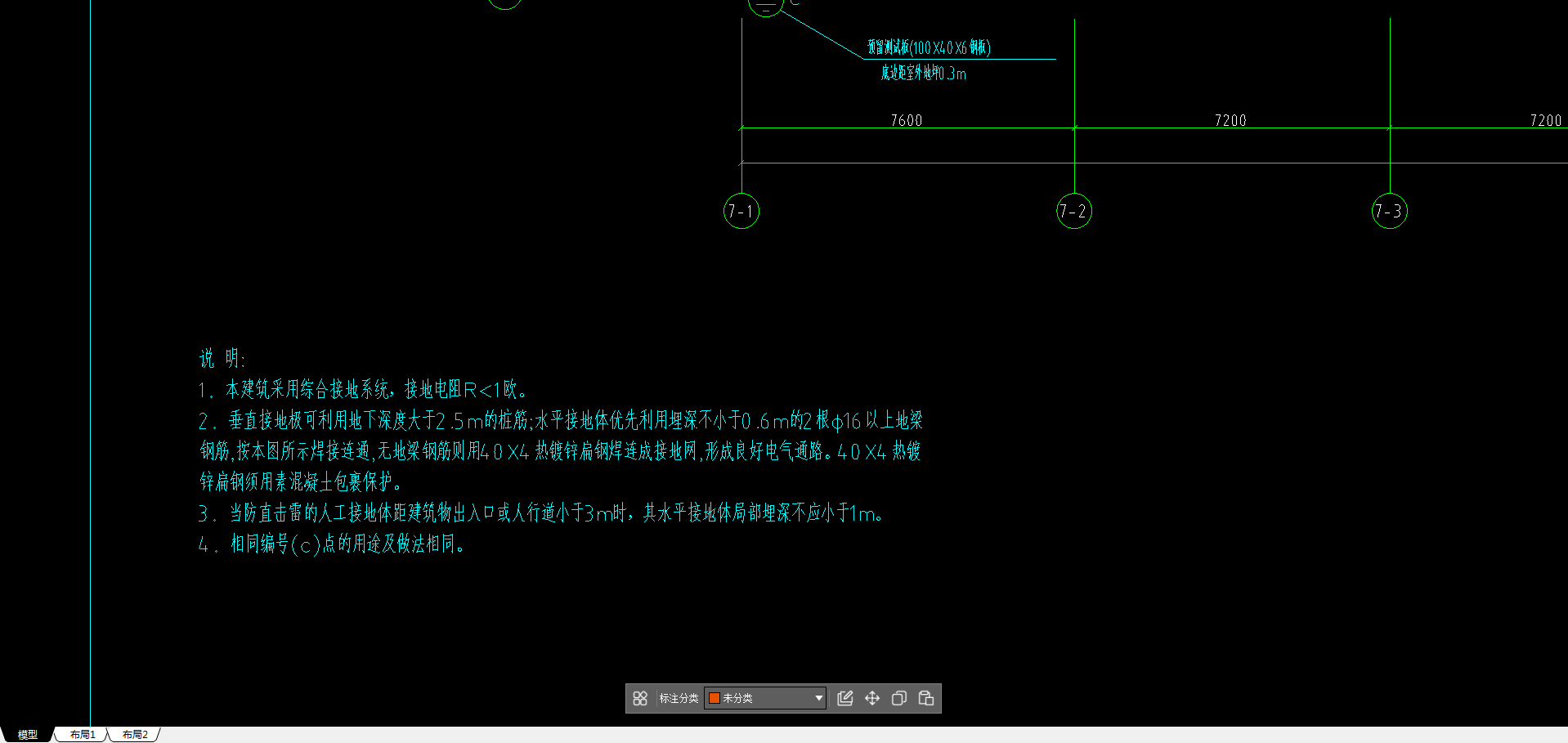This screenshot has height=743, width=1568.
Task: Switch to the 布局1 layout tab
Action: pos(83,735)
